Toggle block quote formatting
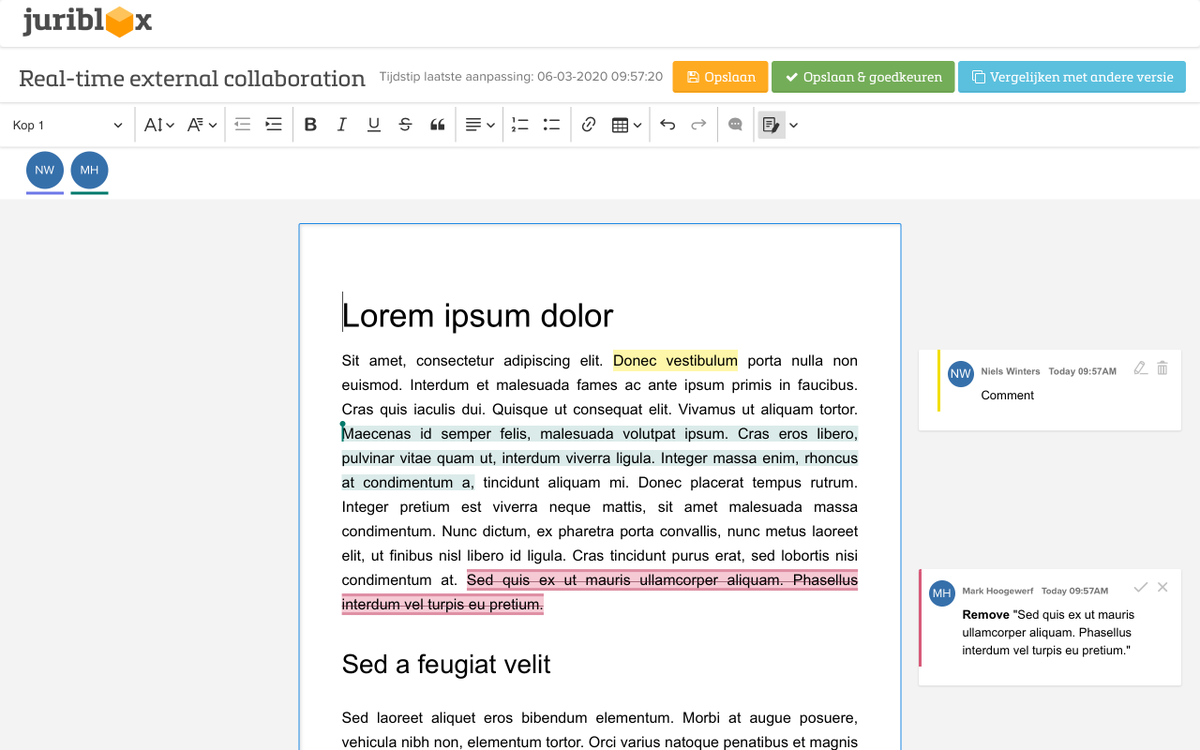 tap(437, 125)
